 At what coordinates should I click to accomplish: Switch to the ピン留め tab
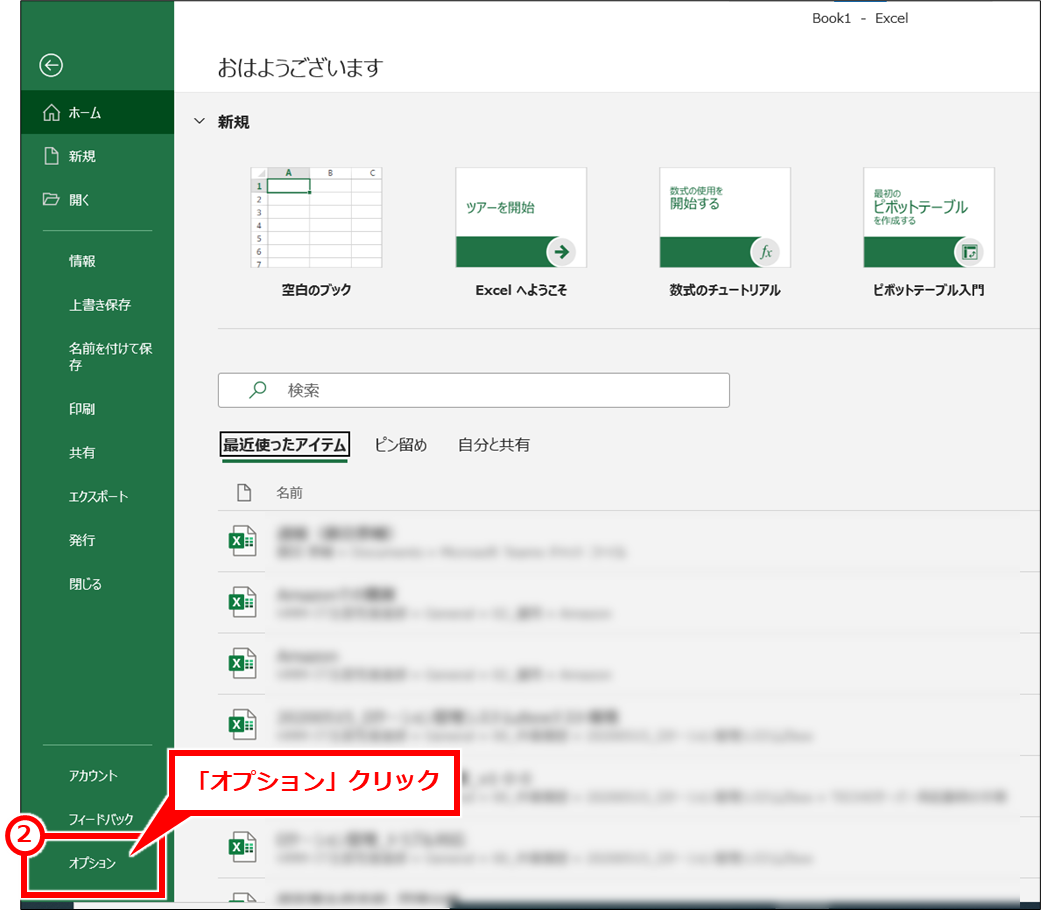(401, 445)
